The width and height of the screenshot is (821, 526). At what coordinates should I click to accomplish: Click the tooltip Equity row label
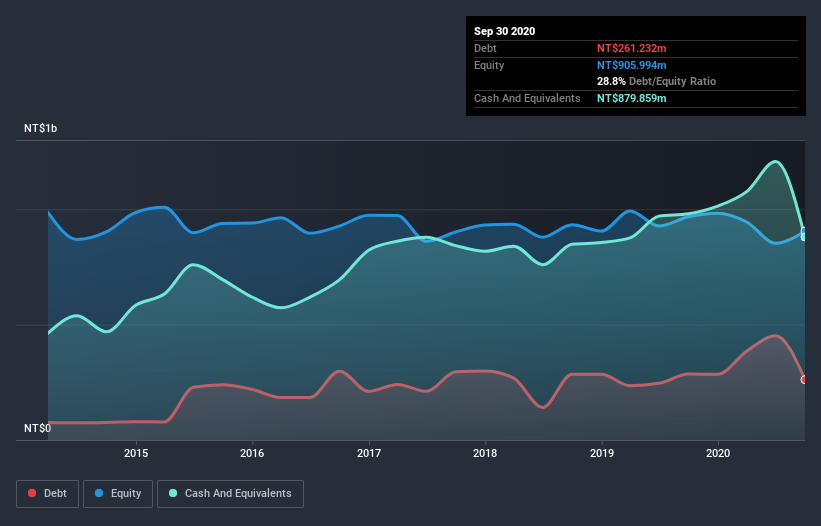pyautogui.click(x=489, y=65)
